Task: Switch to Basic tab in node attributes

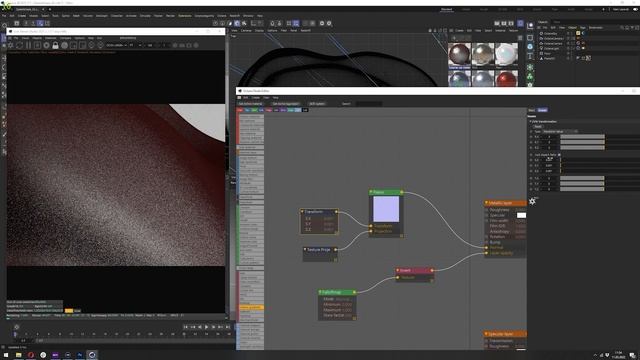Action: 532,110
